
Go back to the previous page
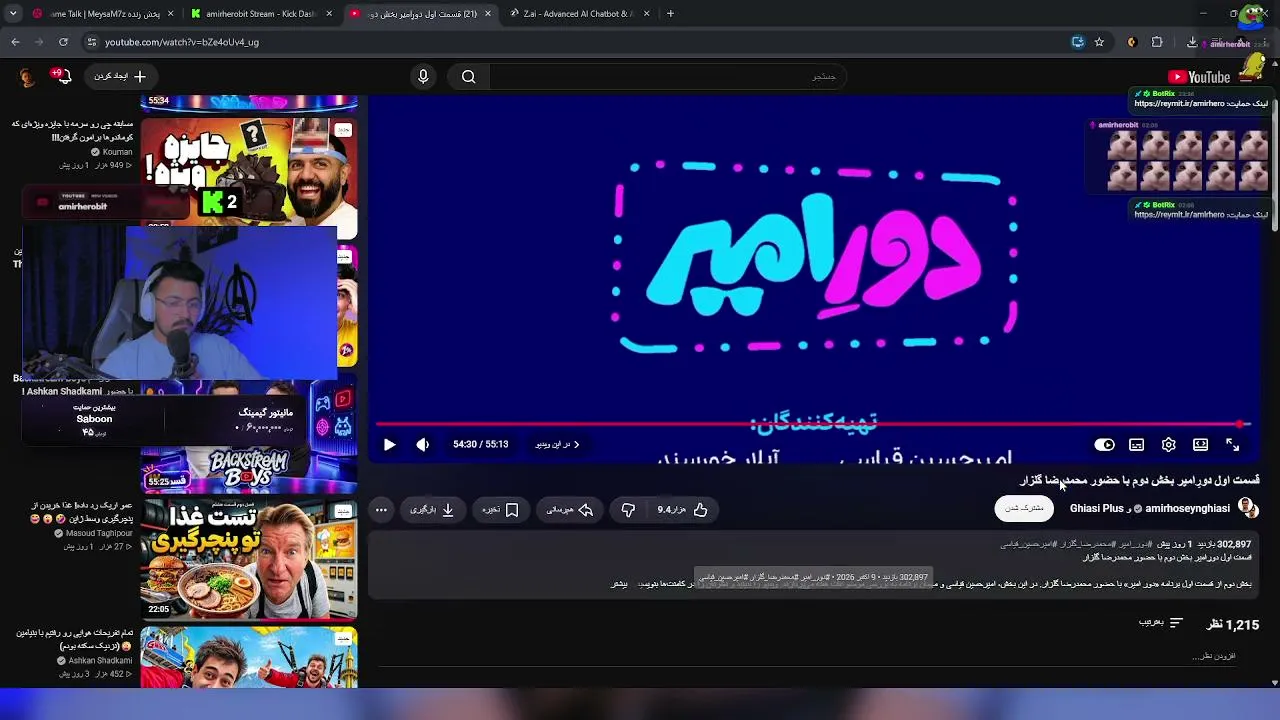[x=15, y=42]
